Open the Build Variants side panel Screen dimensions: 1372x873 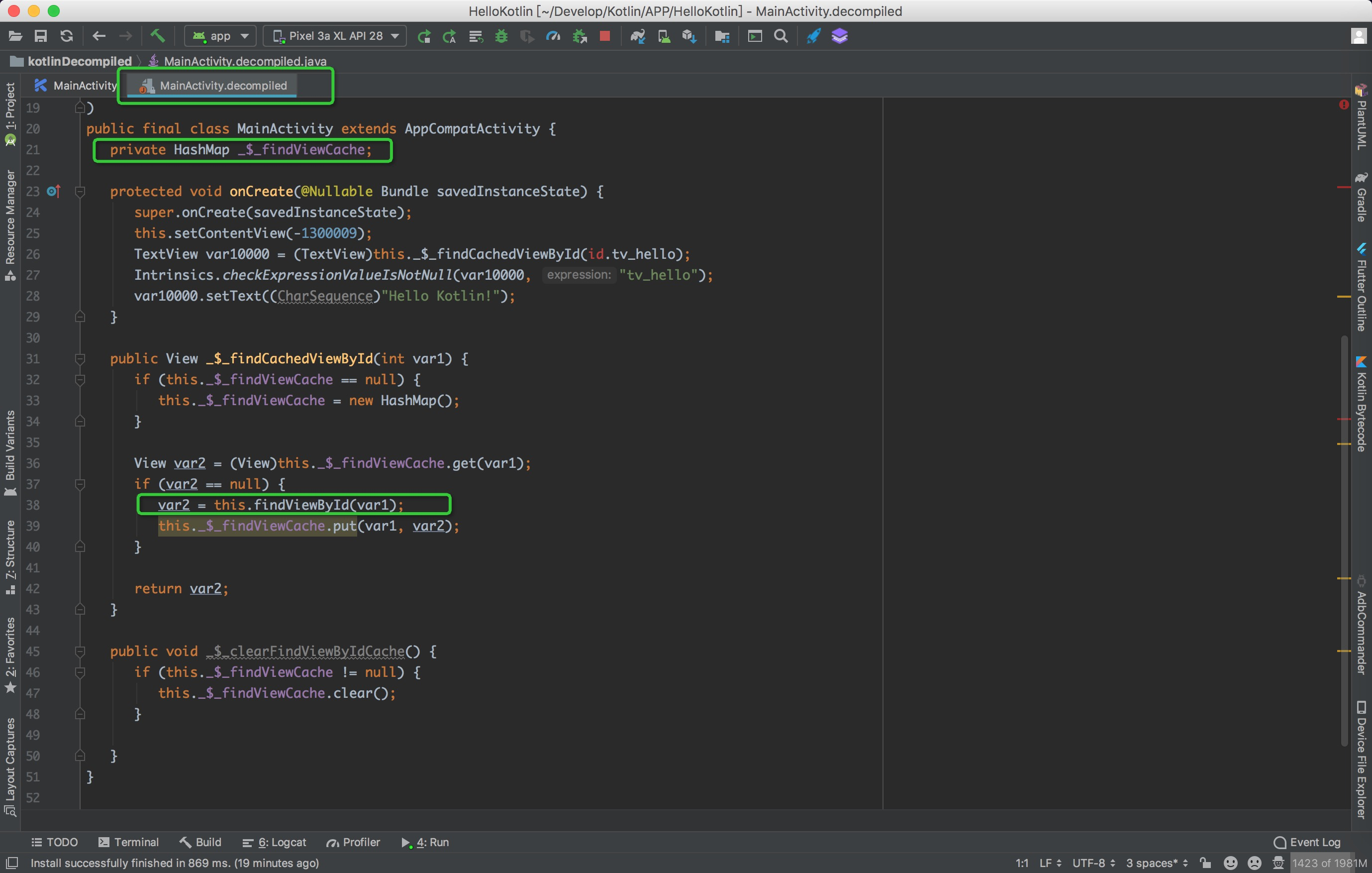tap(10, 453)
